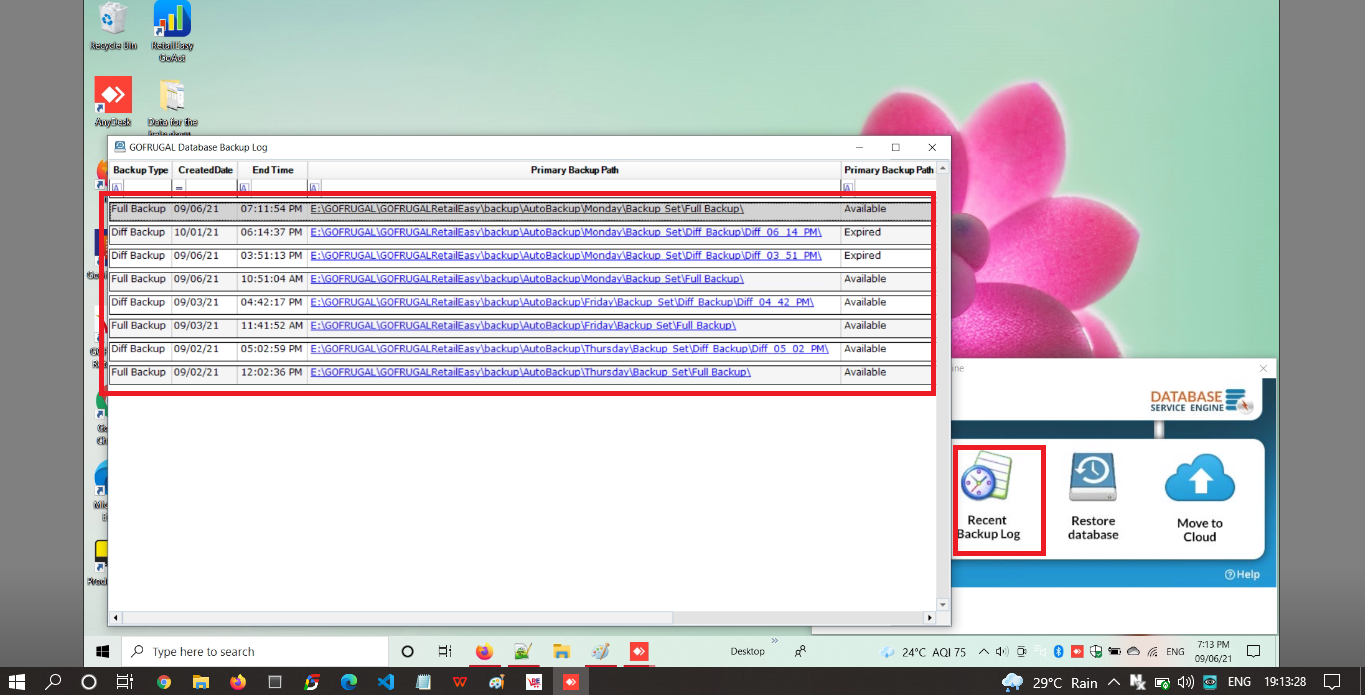
Task: Click the Type here to search box
Action: click(255, 652)
